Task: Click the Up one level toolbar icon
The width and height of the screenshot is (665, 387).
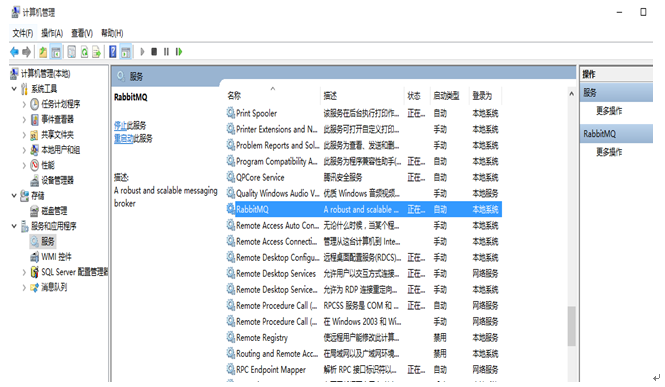Action: (43, 52)
